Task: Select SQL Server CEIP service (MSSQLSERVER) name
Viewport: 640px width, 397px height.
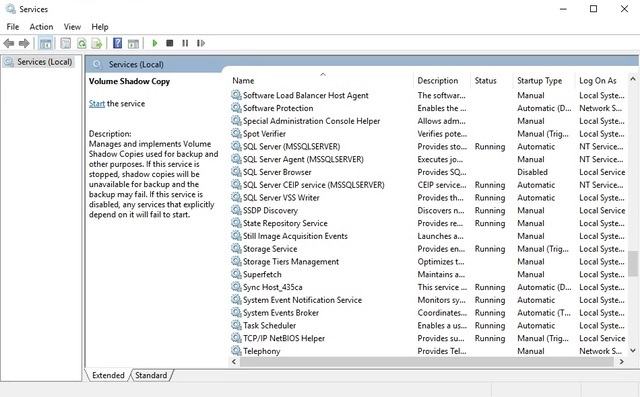Action: click(313, 185)
